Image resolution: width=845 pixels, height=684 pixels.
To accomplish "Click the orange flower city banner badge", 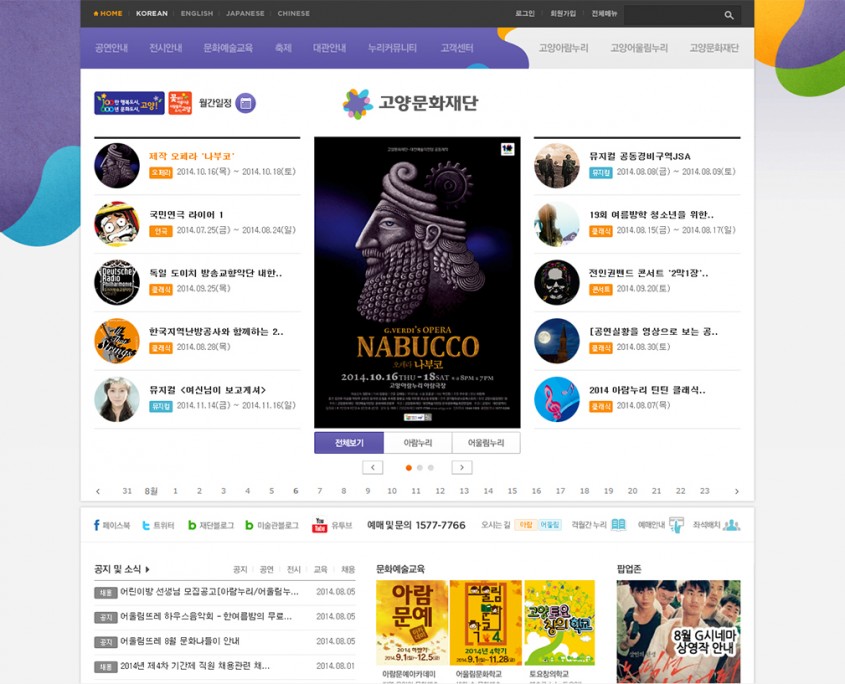I will coord(180,103).
